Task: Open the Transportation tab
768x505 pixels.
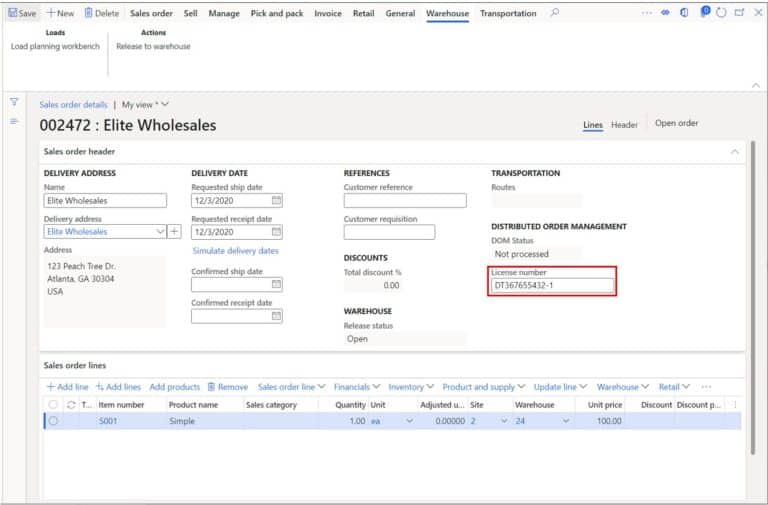Action: (508, 13)
